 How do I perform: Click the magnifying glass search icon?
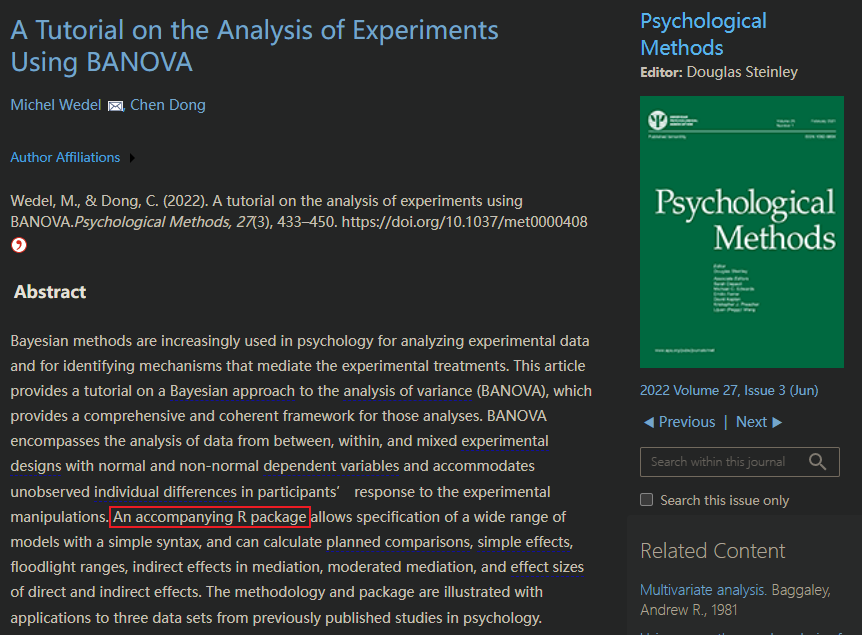[819, 461]
